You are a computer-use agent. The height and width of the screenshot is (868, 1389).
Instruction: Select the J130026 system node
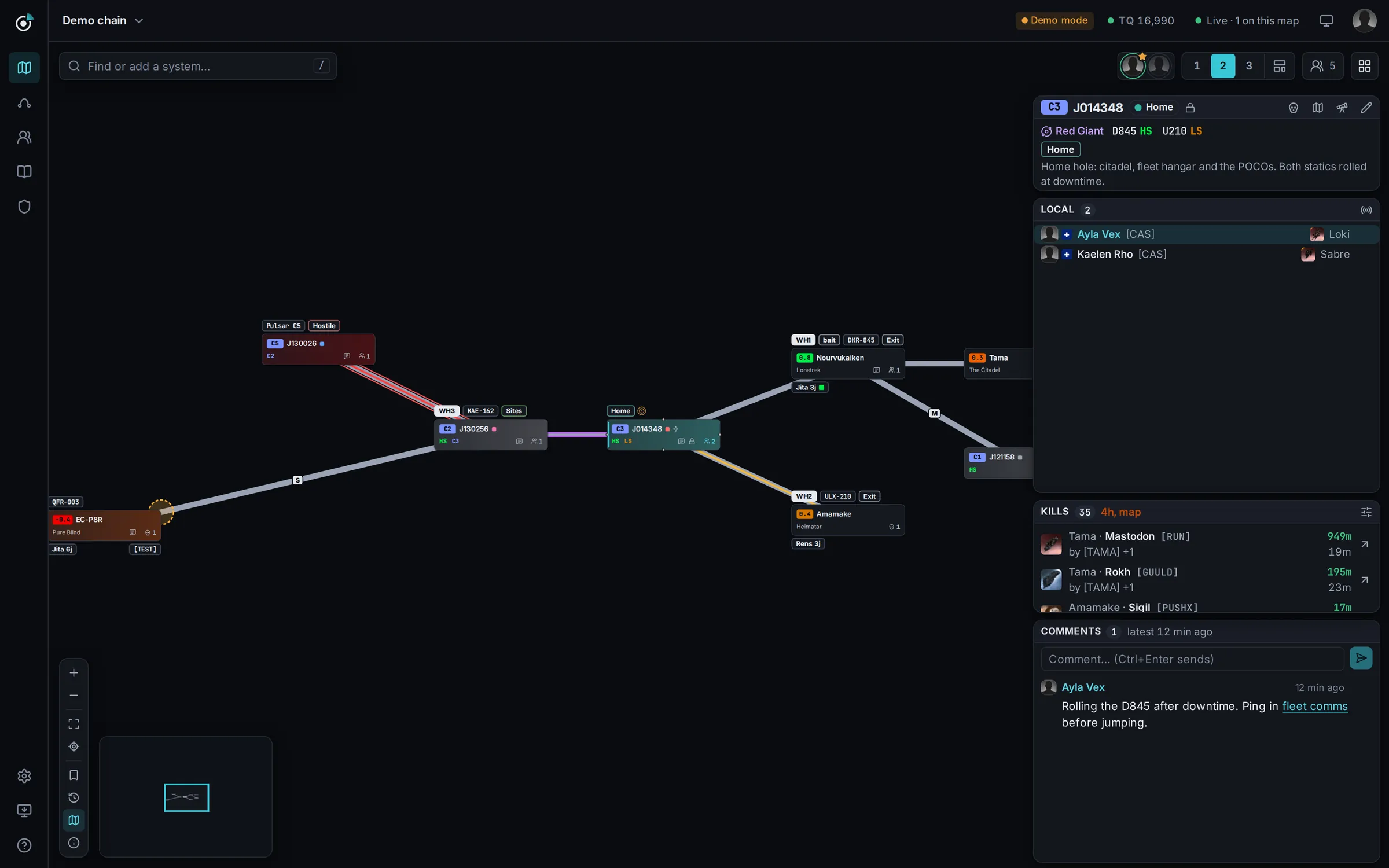(x=318, y=350)
